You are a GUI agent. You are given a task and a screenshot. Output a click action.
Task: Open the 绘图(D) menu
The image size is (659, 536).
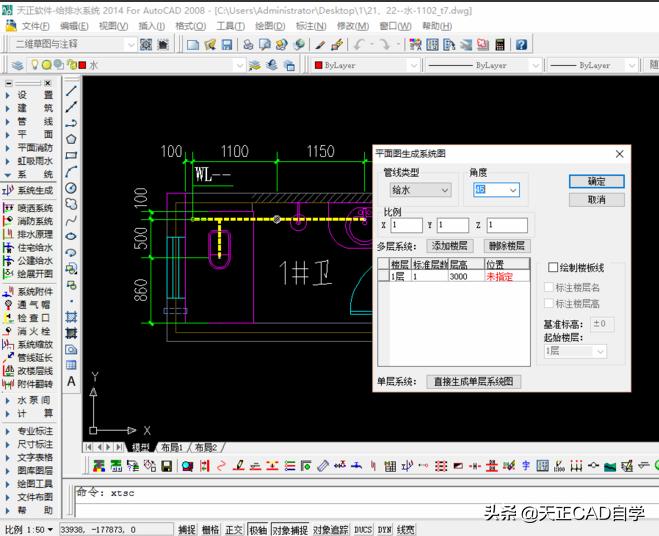pos(268,26)
